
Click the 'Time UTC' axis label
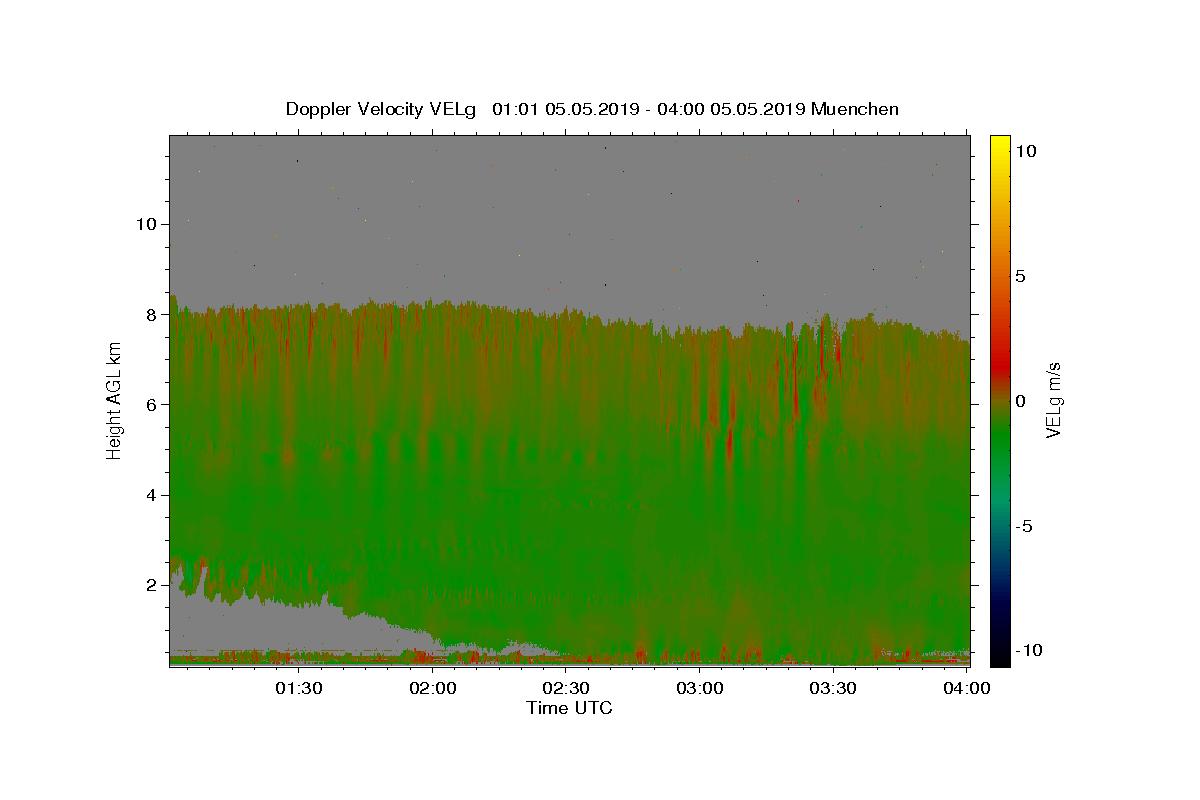tap(569, 708)
